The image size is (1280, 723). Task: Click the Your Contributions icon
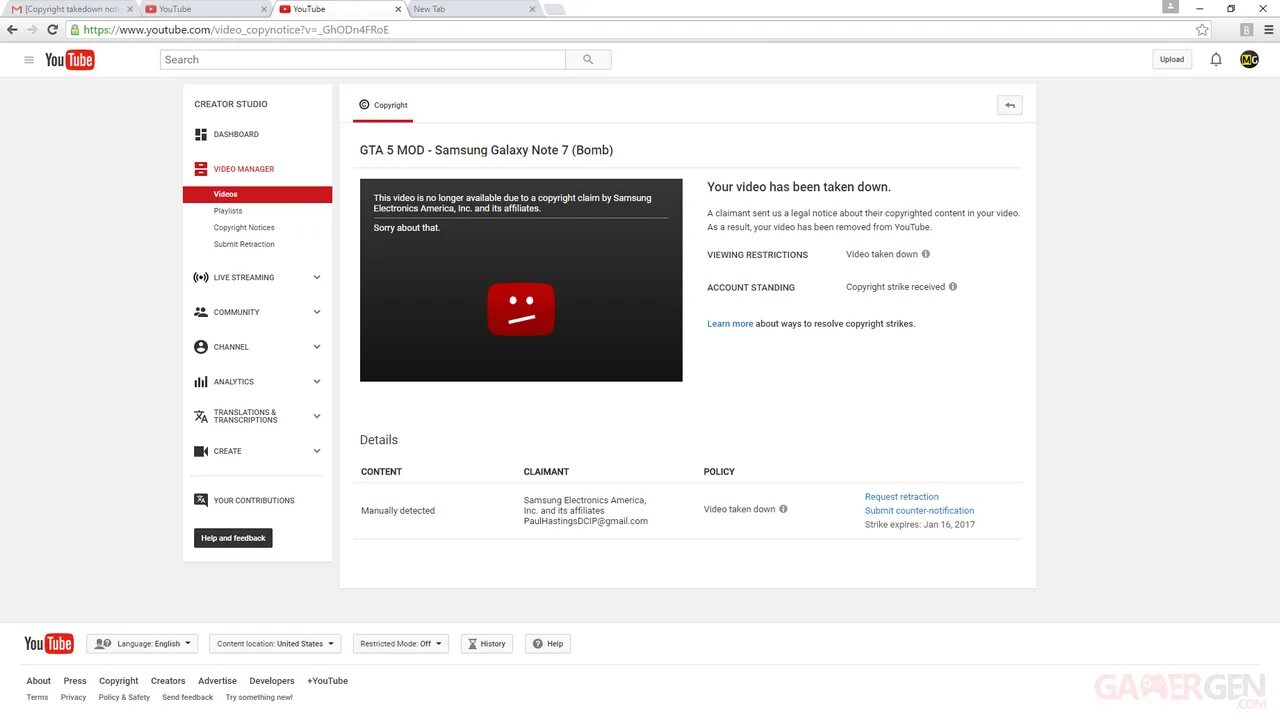201,500
